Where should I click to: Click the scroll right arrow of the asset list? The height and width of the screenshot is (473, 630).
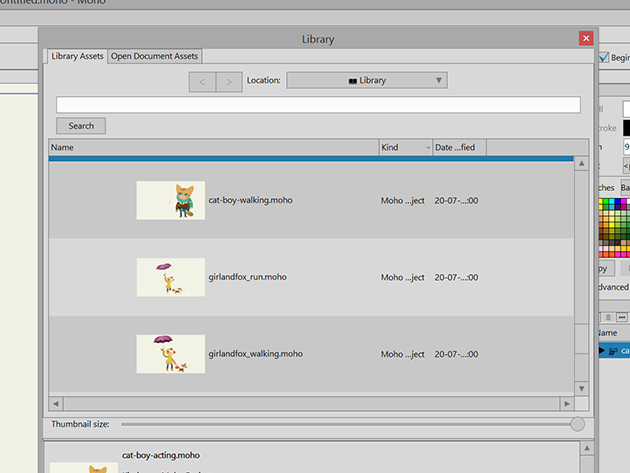pos(567,403)
